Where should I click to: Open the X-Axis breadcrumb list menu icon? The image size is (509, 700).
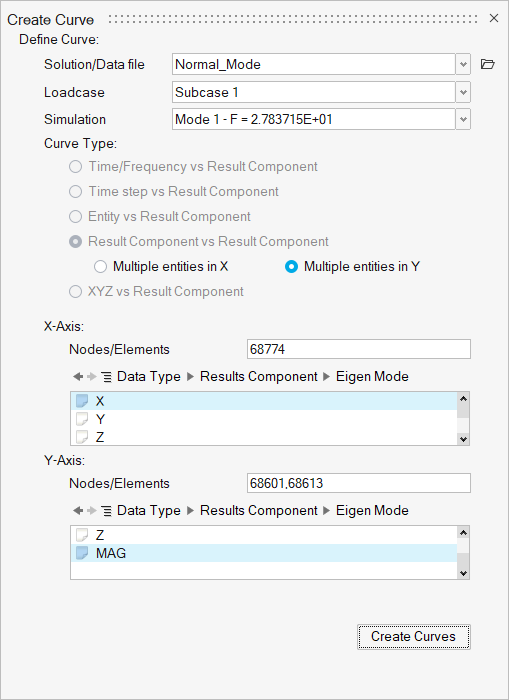point(107,377)
